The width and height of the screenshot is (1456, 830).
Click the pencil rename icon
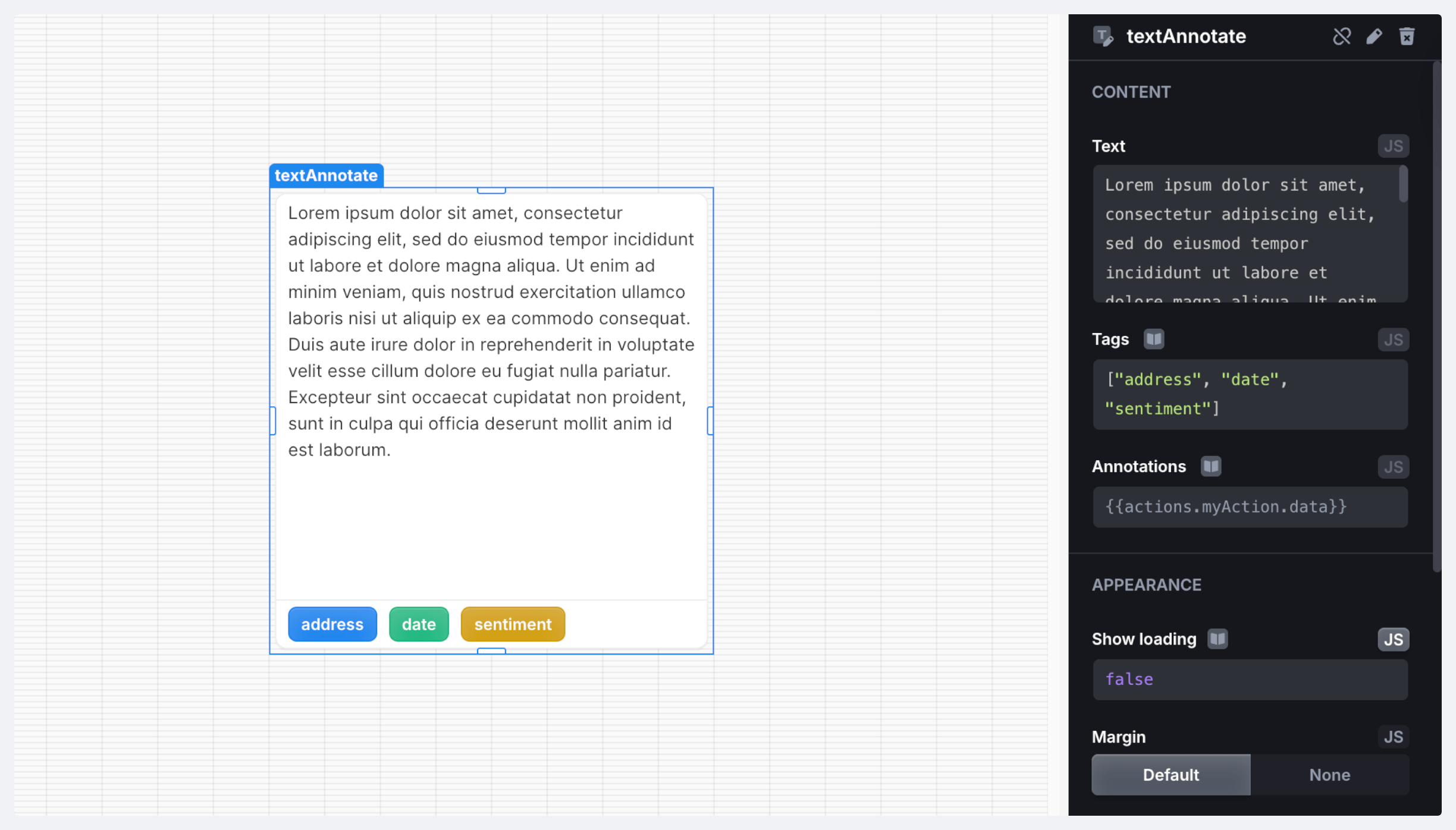(1374, 36)
